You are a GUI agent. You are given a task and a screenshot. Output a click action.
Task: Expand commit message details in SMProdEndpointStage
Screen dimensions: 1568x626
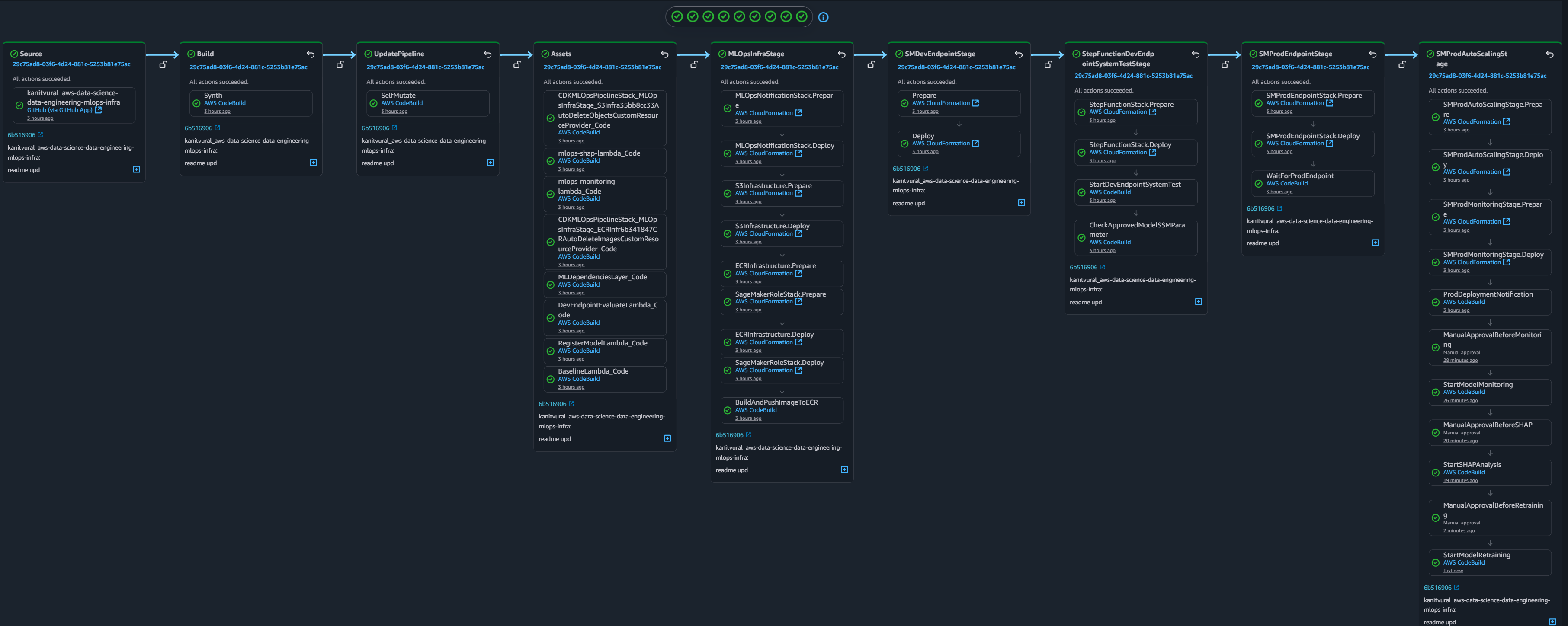click(x=1376, y=243)
